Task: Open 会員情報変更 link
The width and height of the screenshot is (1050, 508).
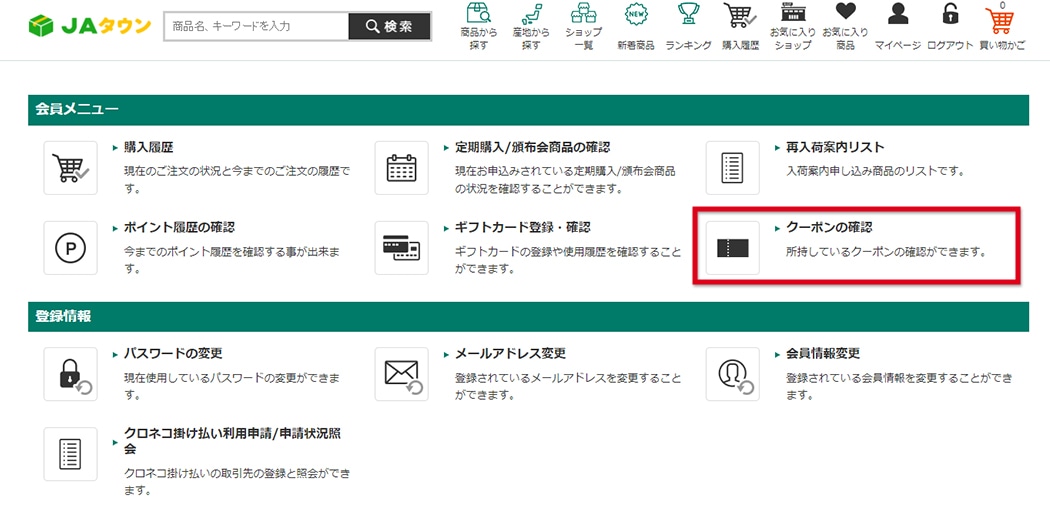Action: click(823, 353)
